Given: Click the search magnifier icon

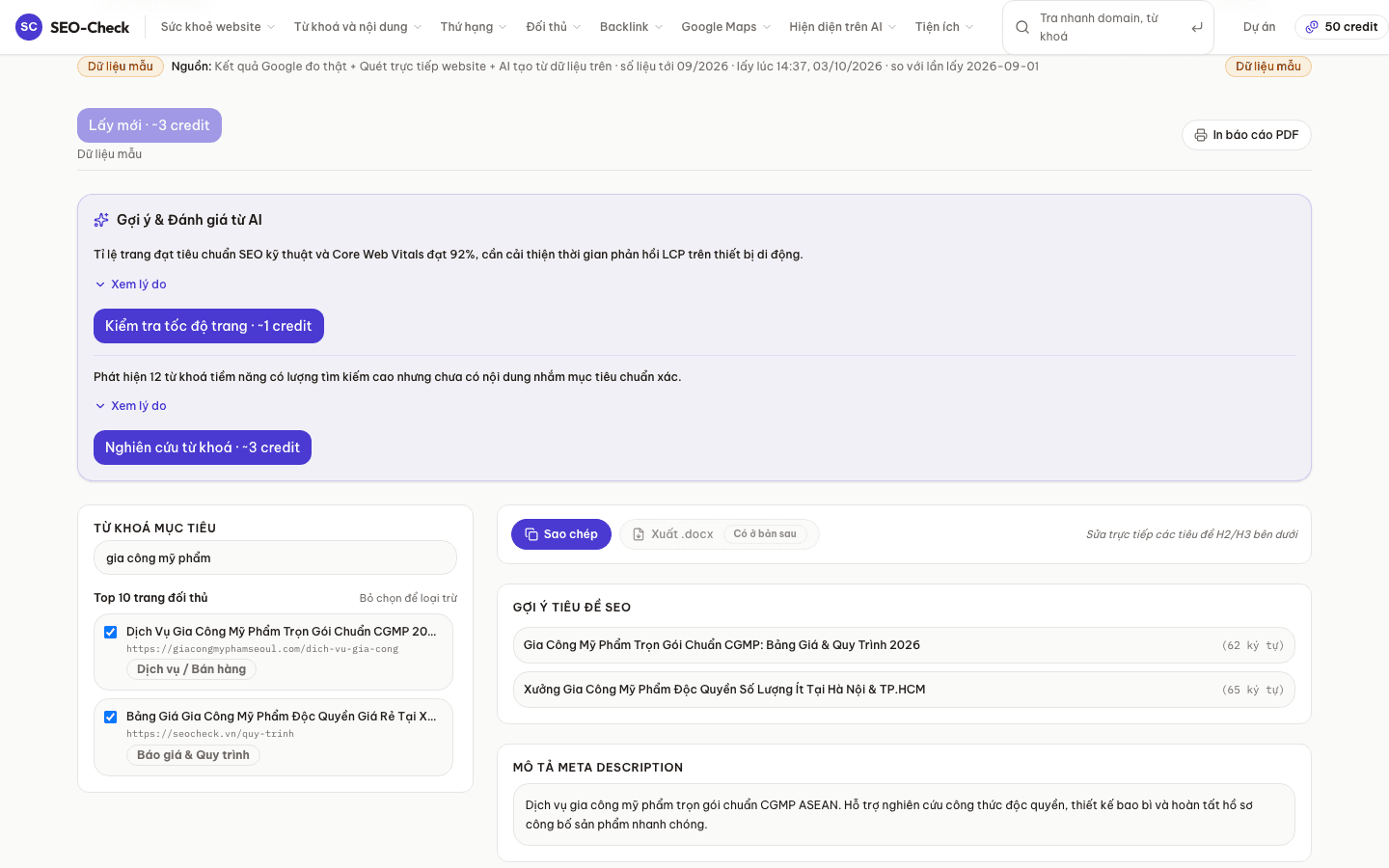Looking at the screenshot, I should (x=1022, y=27).
